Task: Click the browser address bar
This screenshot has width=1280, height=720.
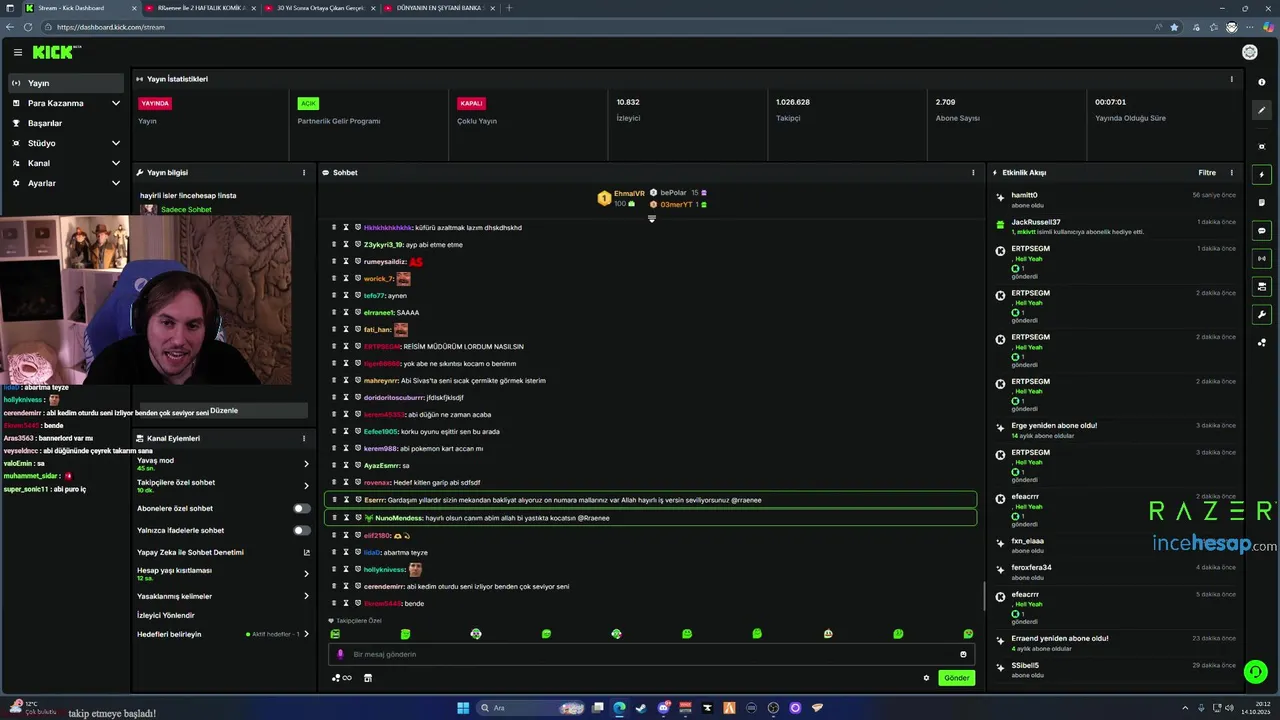Action: pyautogui.click(x=600, y=27)
